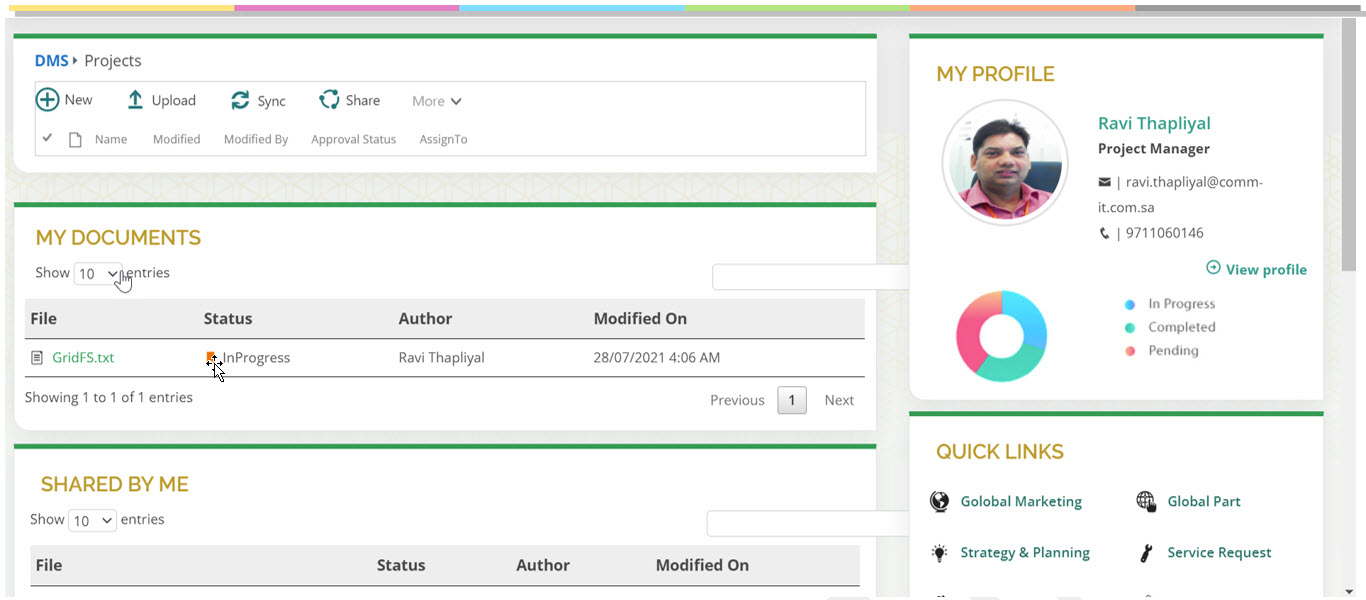Click the Service Request wrench icon
Screen dimensions: 1366x600
tap(1146, 553)
